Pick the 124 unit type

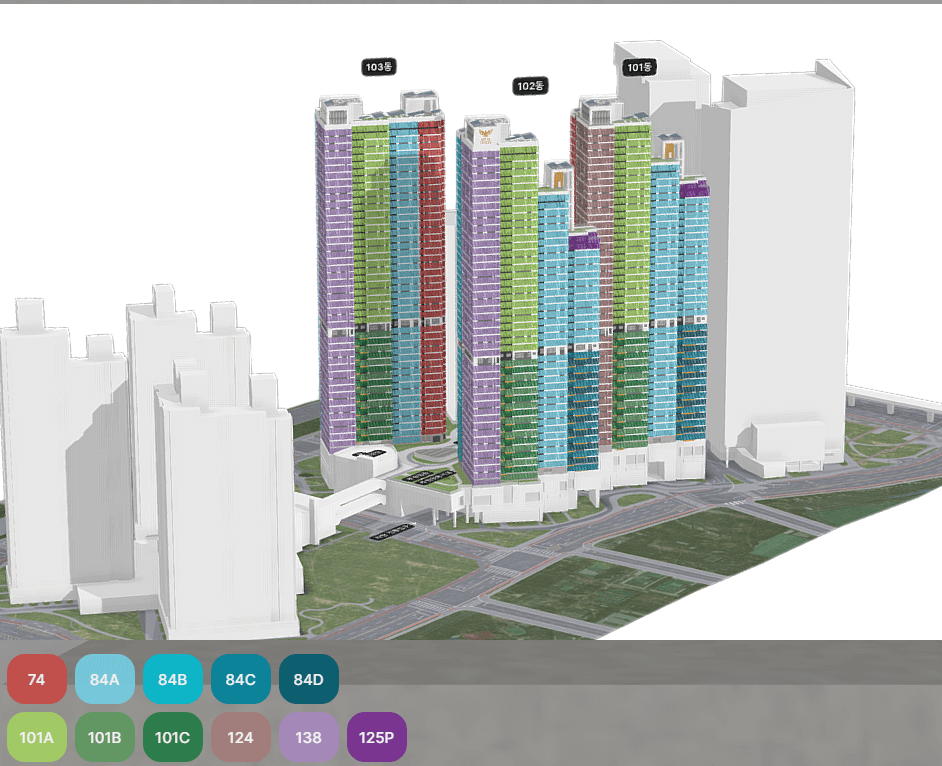tap(240, 737)
